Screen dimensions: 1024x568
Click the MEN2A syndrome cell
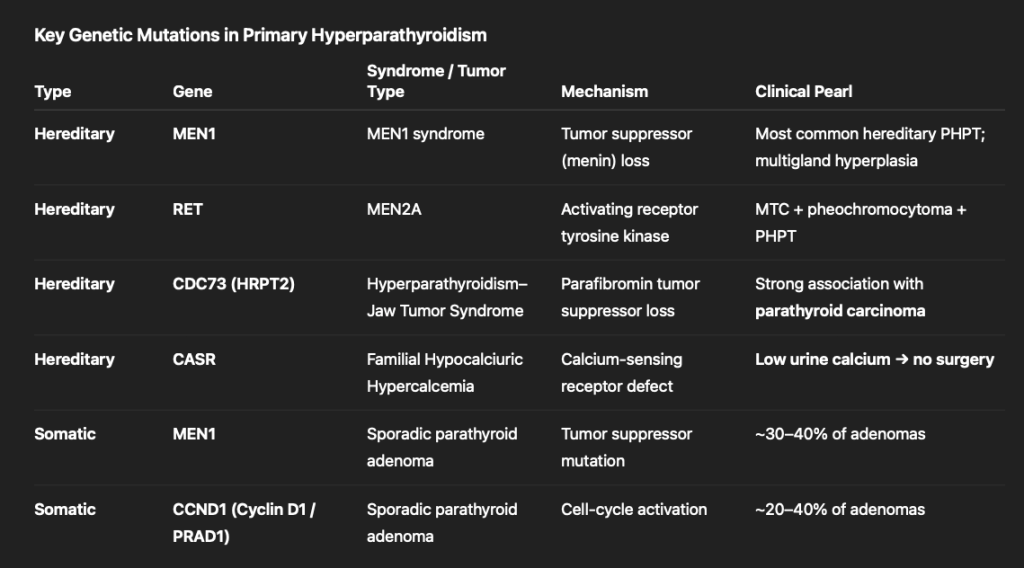396,209
